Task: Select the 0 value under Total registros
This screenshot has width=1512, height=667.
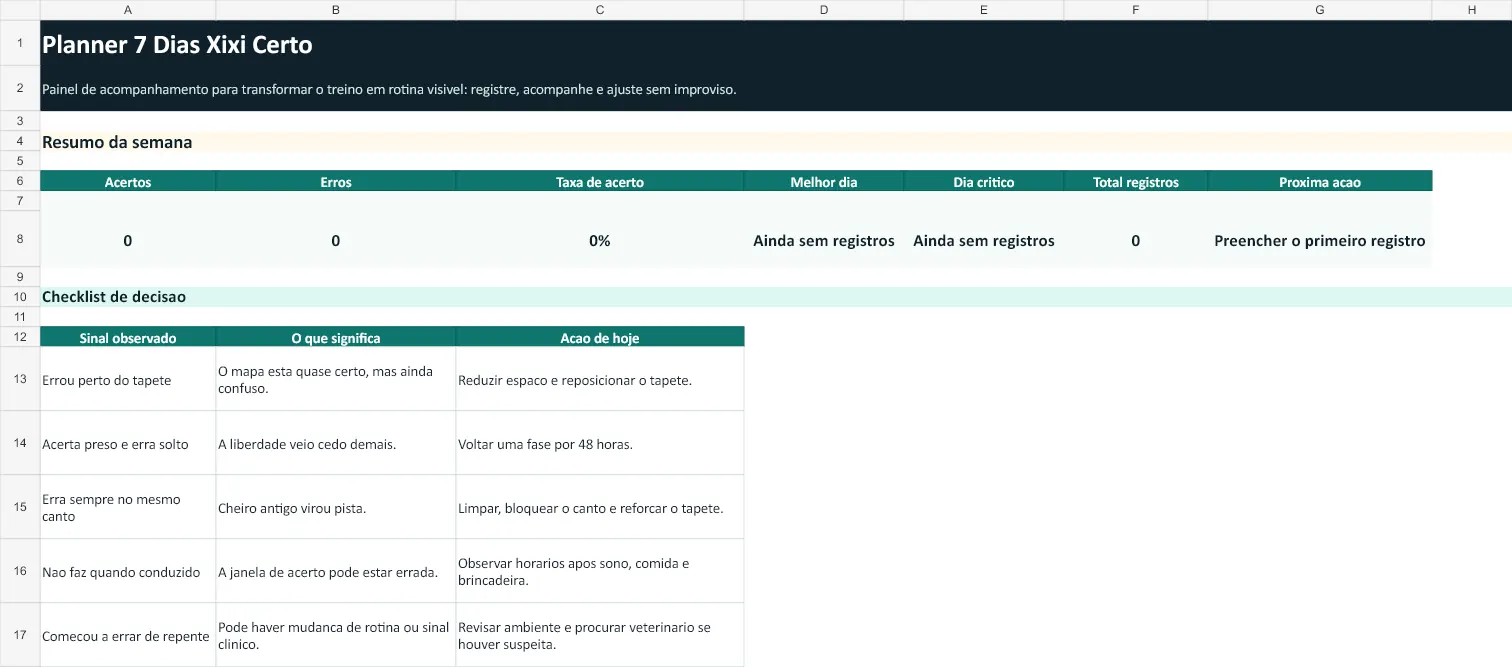Action: tap(1136, 240)
